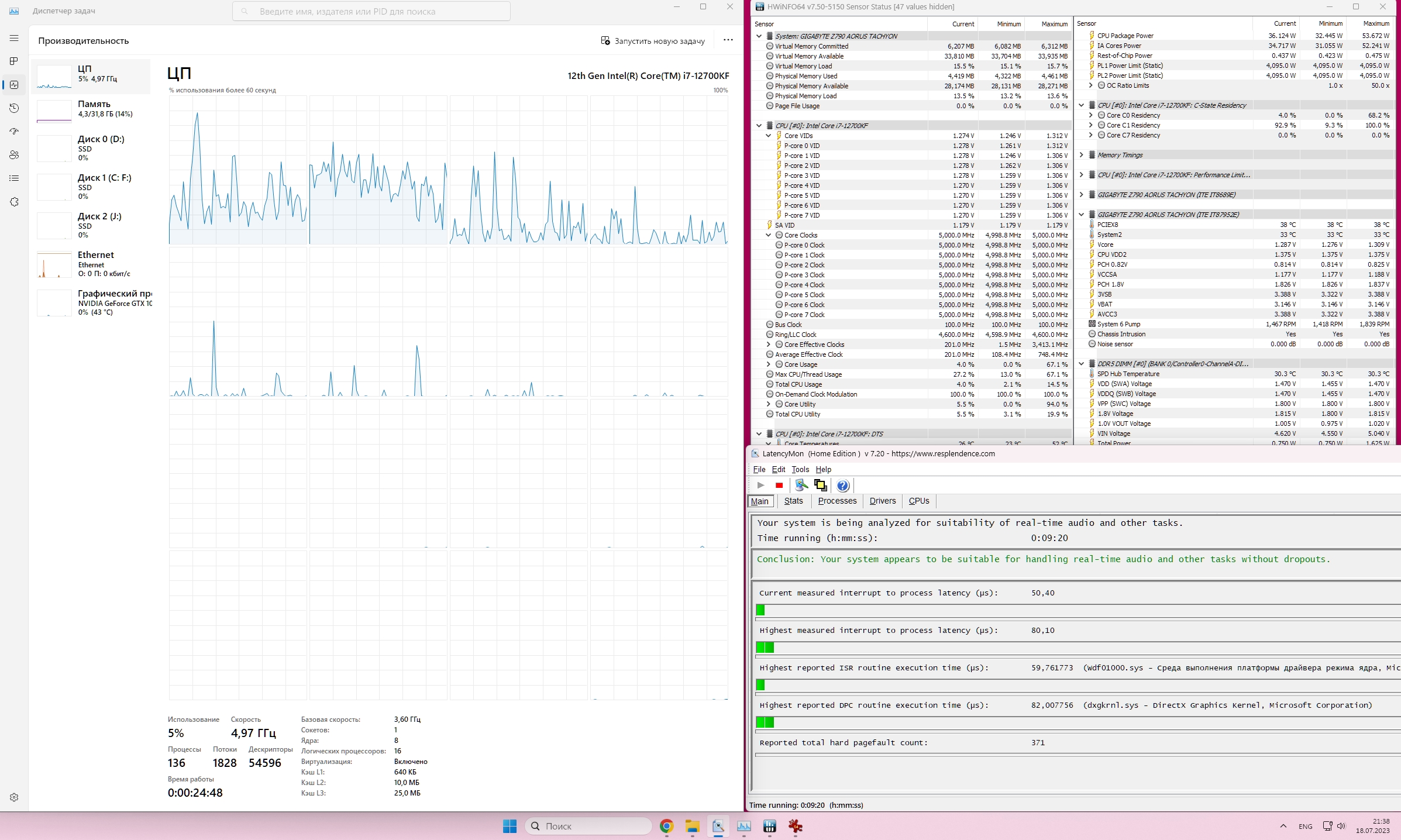This screenshot has width=1401, height=840.
Task: Expand the Core Effective Clocks row
Action: pyautogui.click(x=769, y=345)
